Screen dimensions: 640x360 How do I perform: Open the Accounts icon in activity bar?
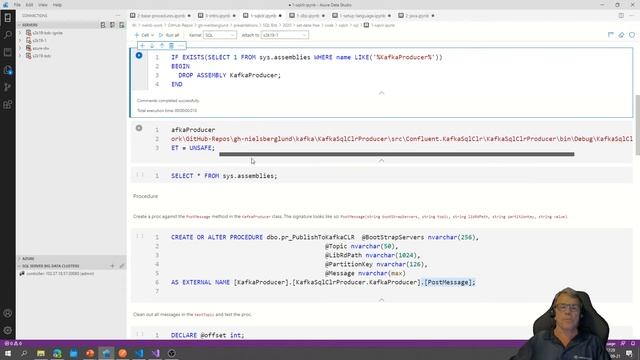(x=8, y=313)
